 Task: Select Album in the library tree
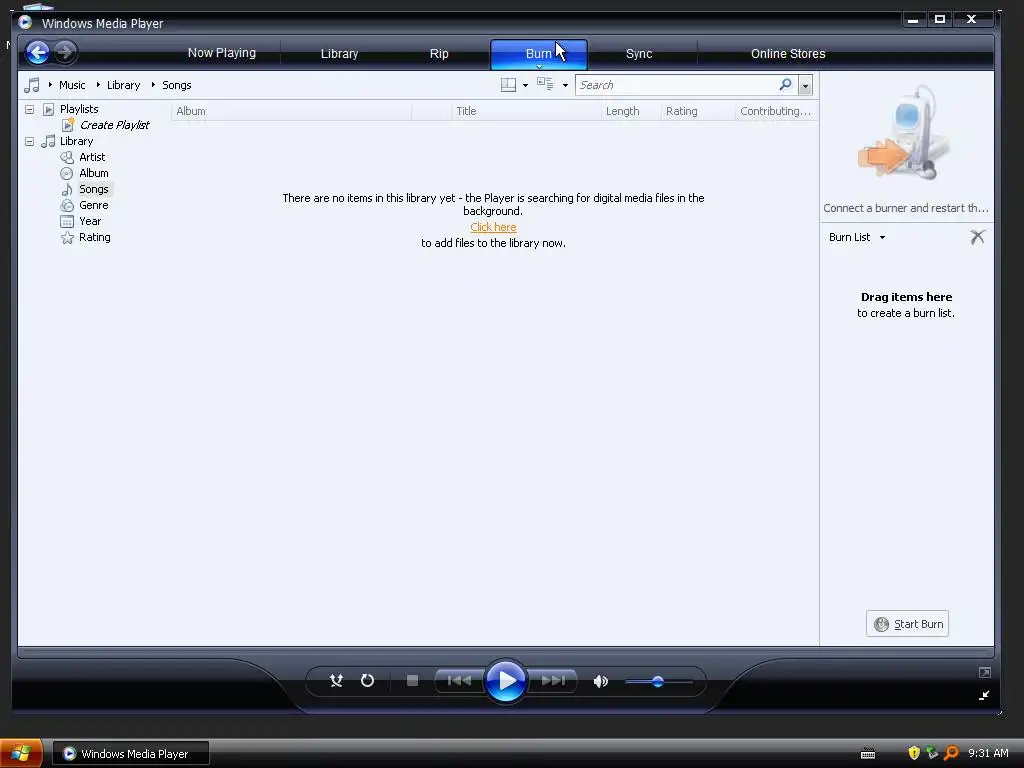point(93,173)
